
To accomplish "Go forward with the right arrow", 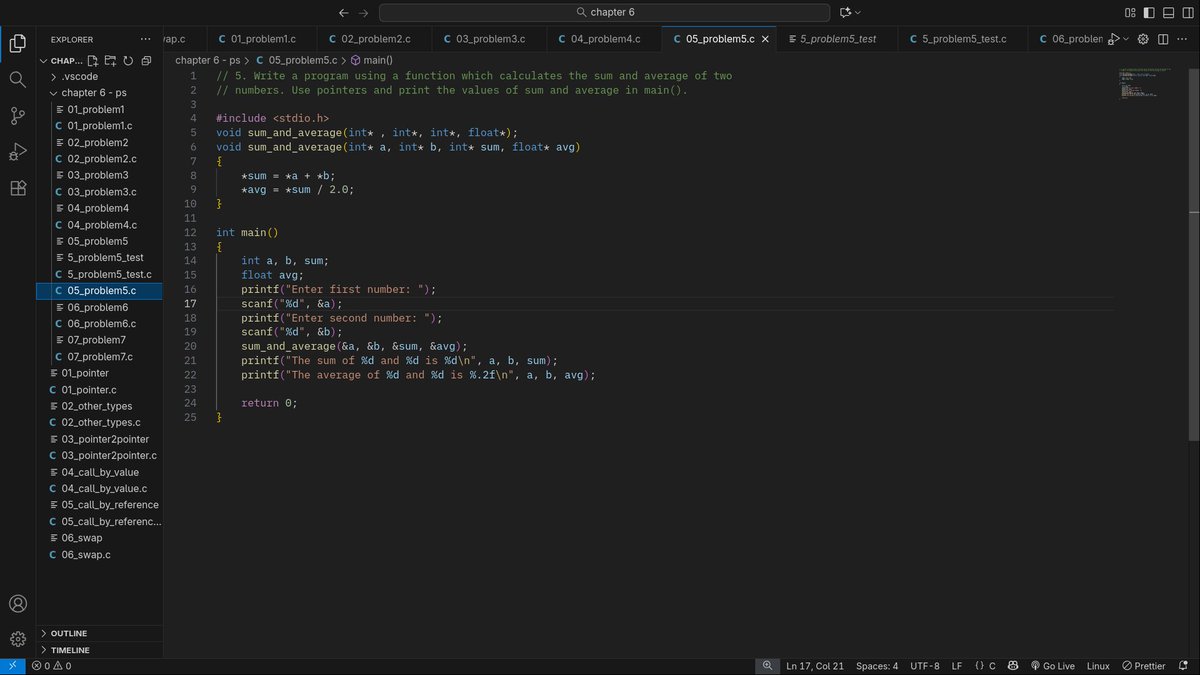I will (x=363, y=12).
